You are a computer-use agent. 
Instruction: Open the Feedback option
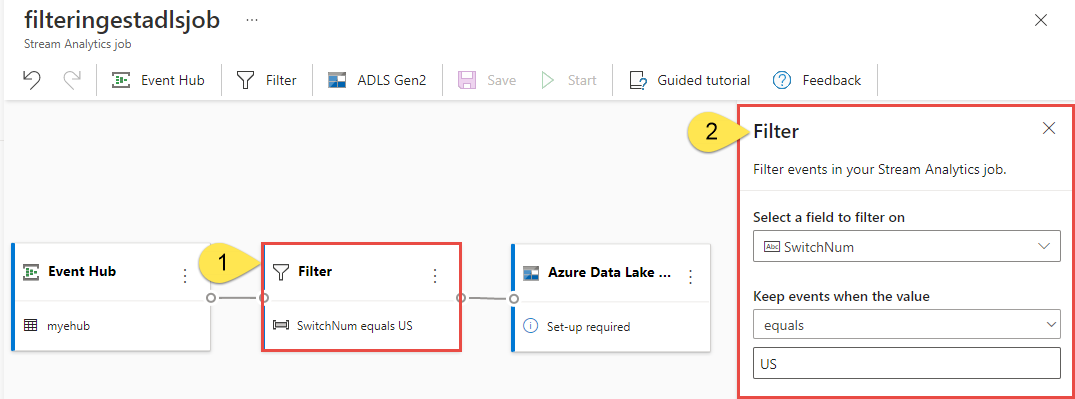(817, 80)
